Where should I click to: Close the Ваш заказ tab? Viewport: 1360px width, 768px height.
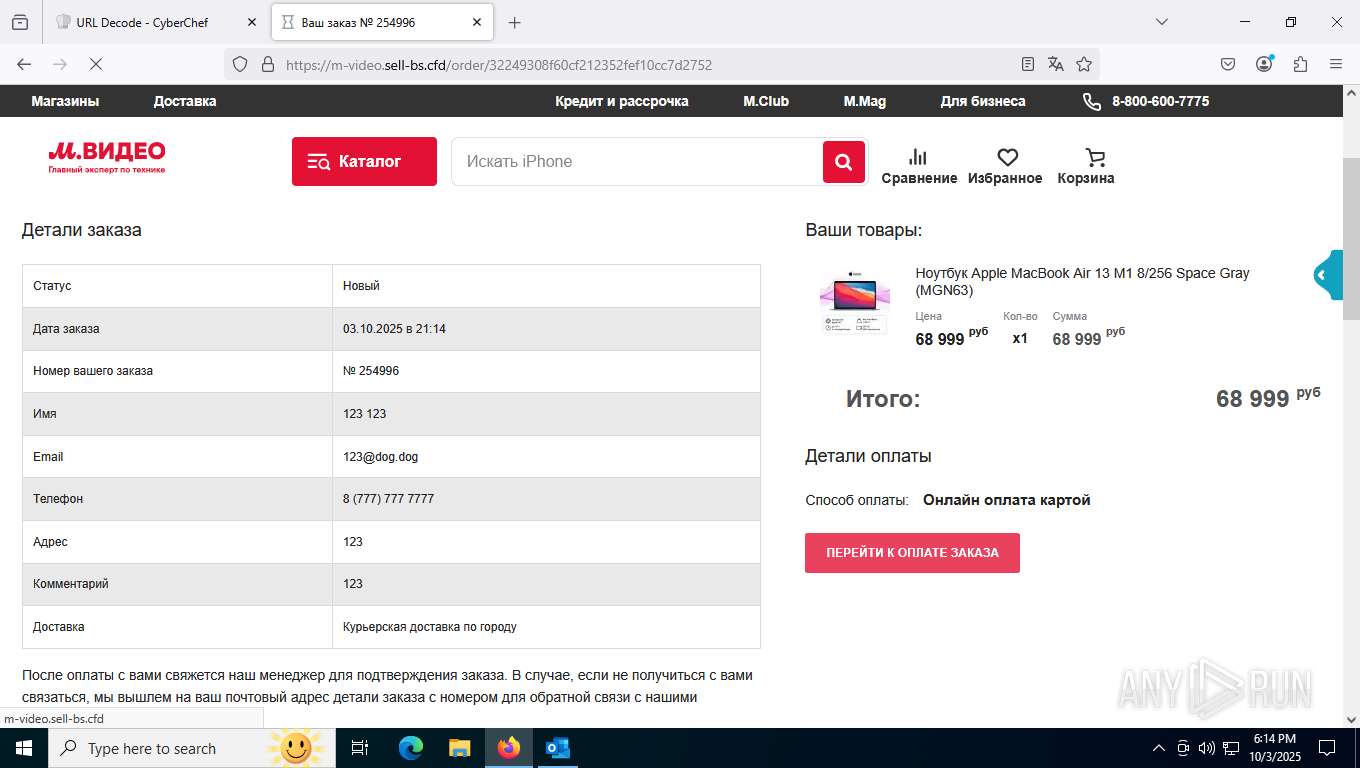[477, 22]
